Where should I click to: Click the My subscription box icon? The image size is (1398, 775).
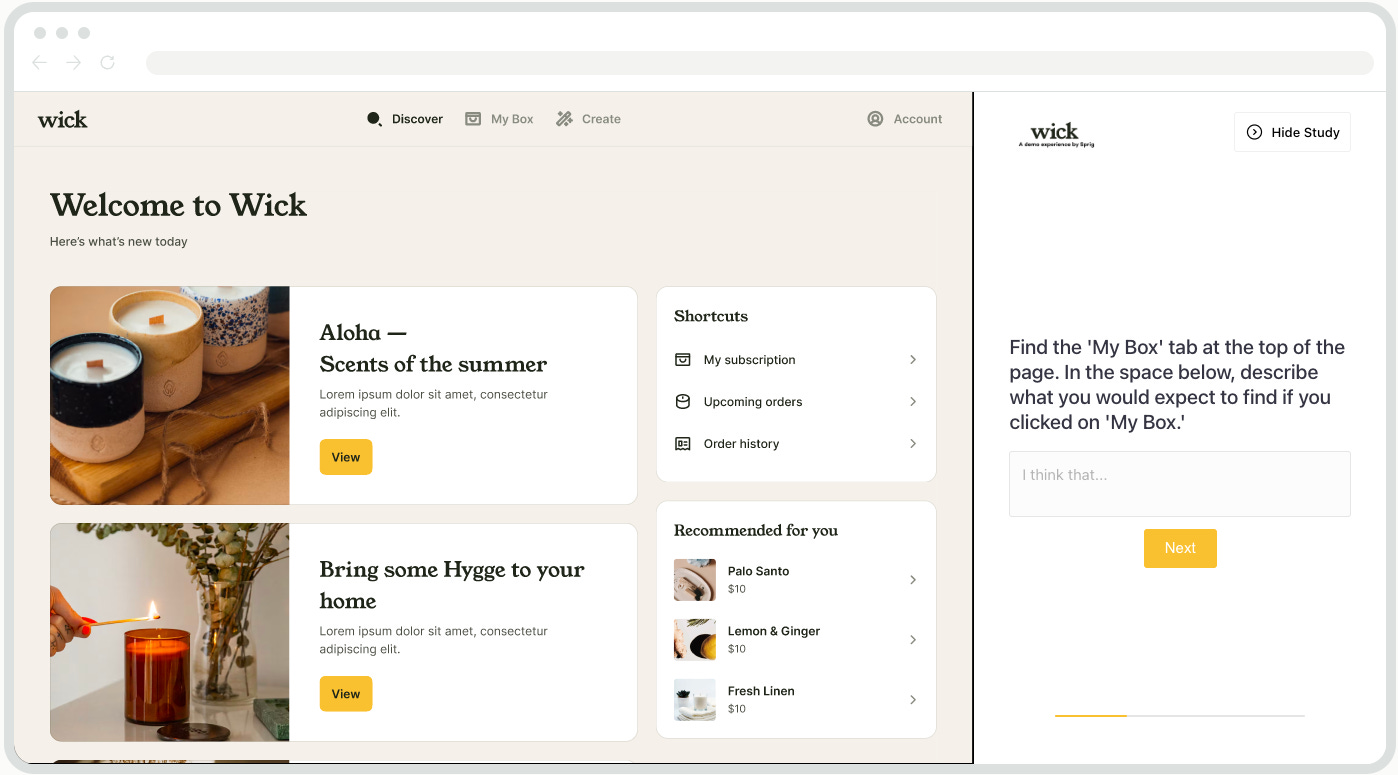683,360
